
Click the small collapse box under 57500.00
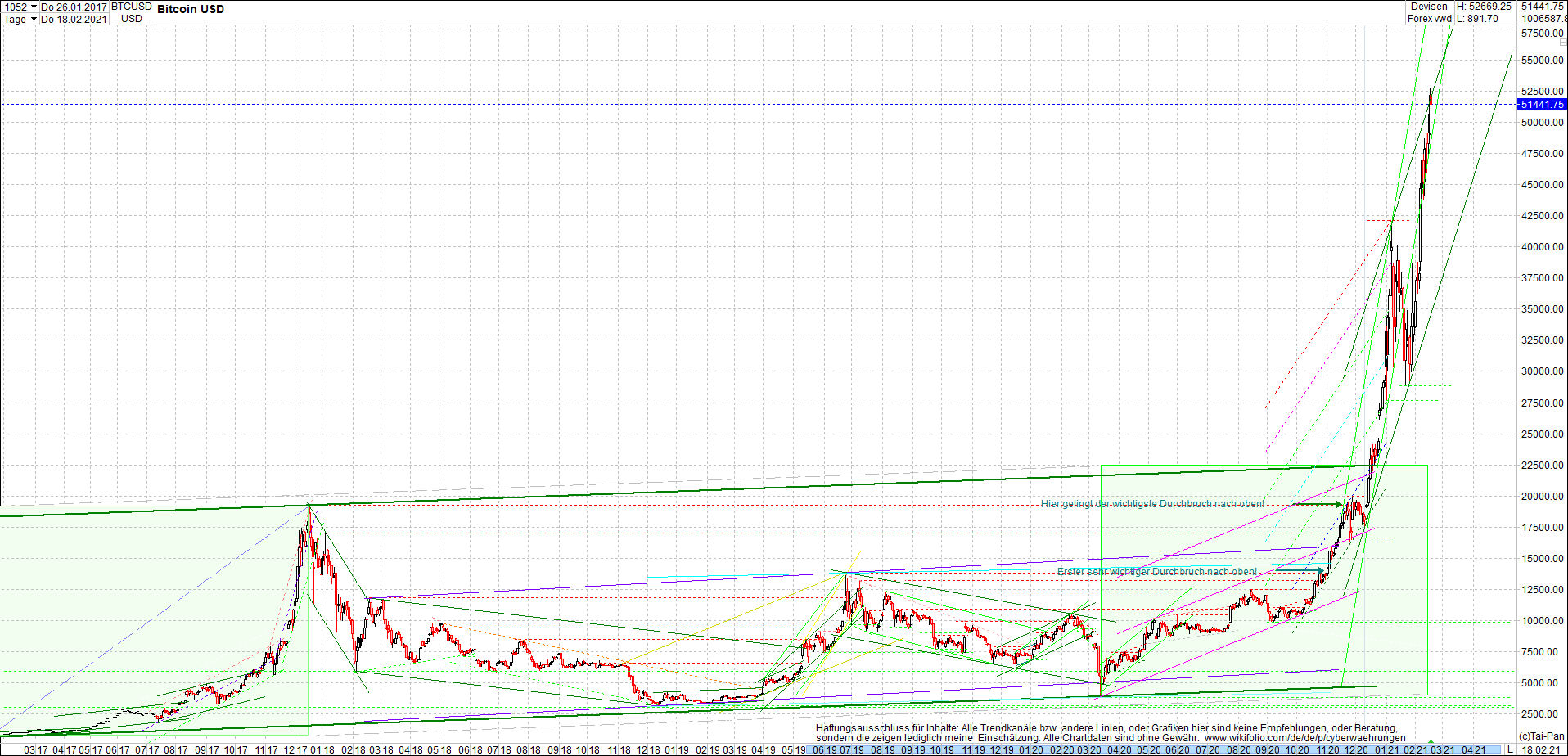(x=1563, y=43)
